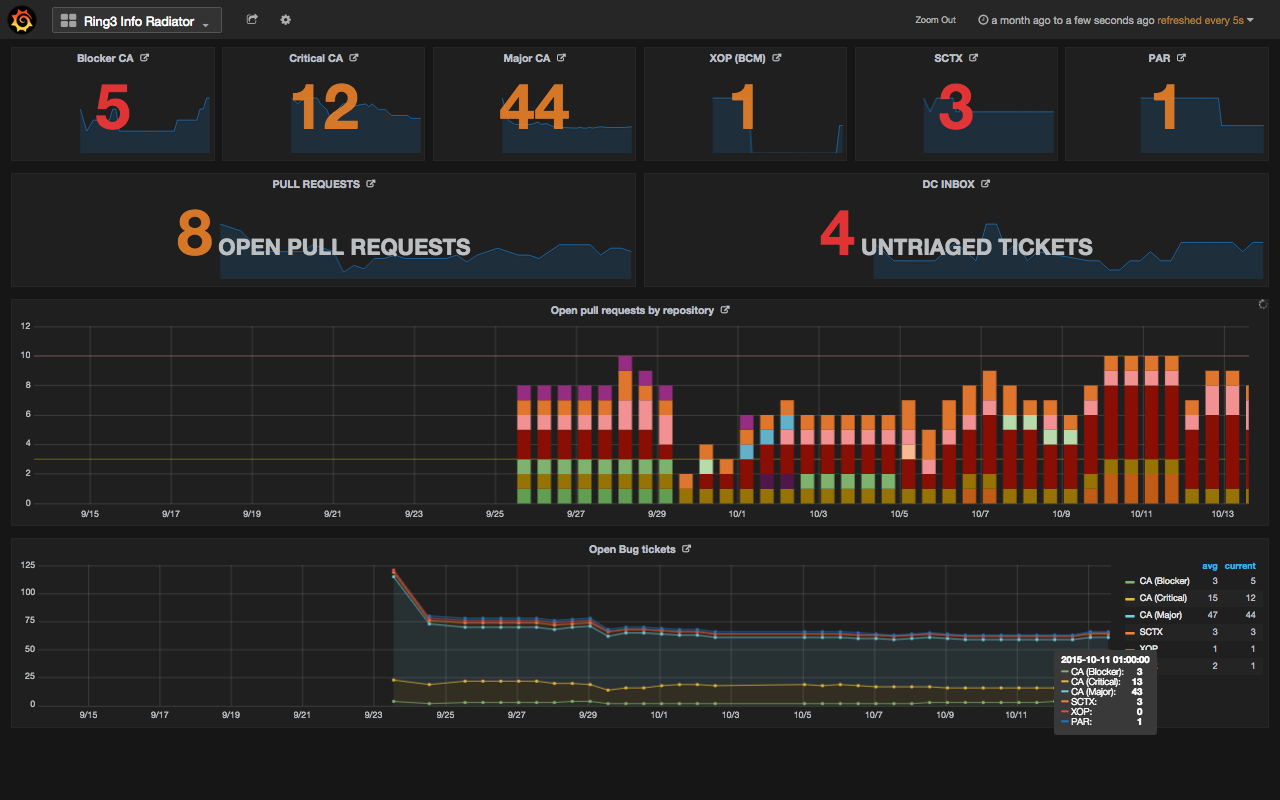
Task: Click the Open Bug tickets title
Action: pyautogui.click(x=632, y=549)
